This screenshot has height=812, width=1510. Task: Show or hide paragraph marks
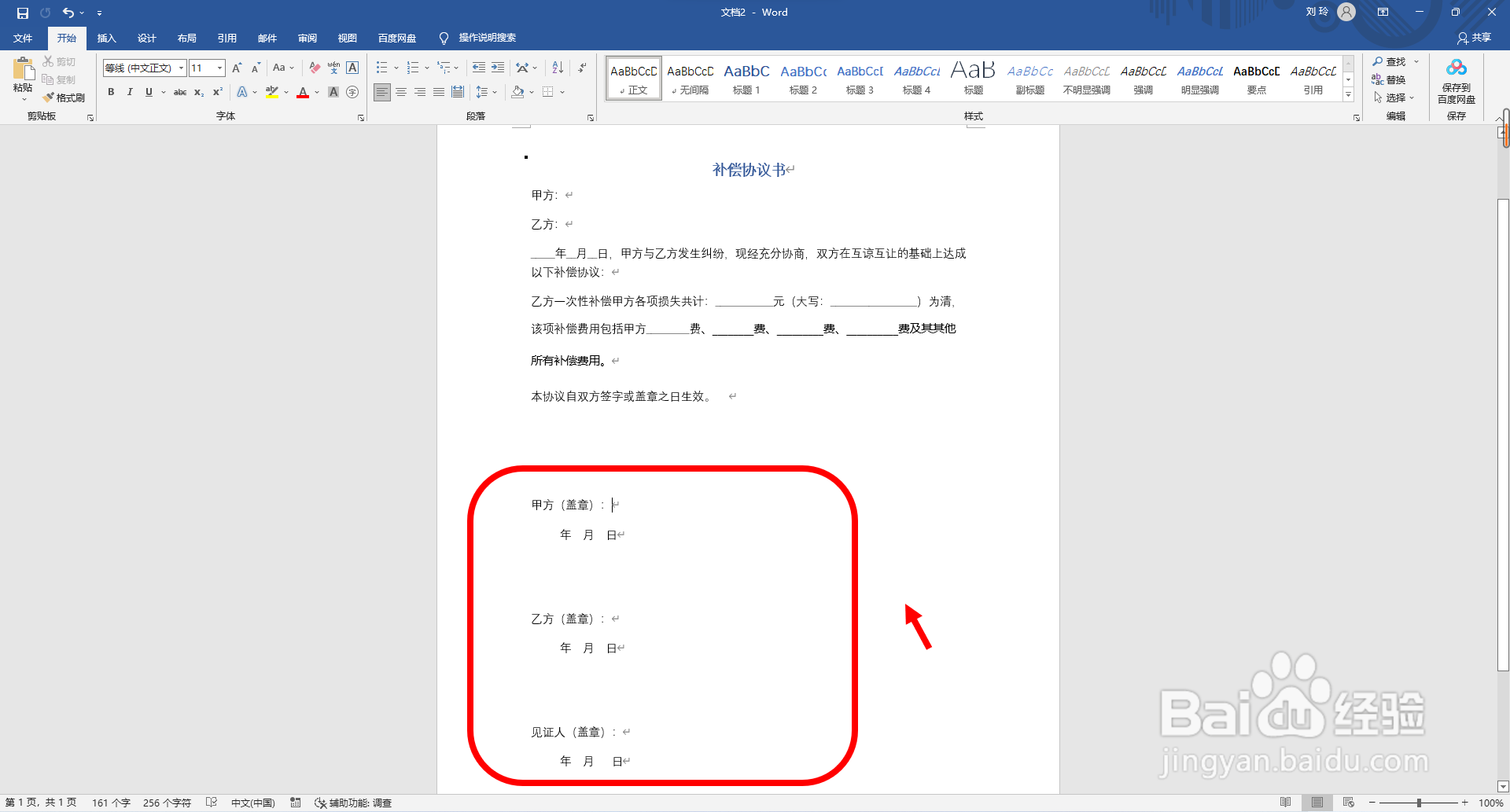(x=582, y=68)
